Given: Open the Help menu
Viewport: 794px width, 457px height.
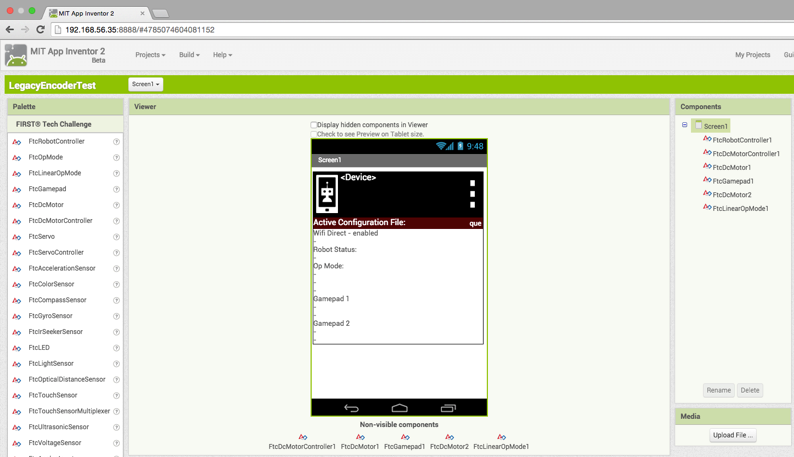Looking at the screenshot, I should pos(222,55).
